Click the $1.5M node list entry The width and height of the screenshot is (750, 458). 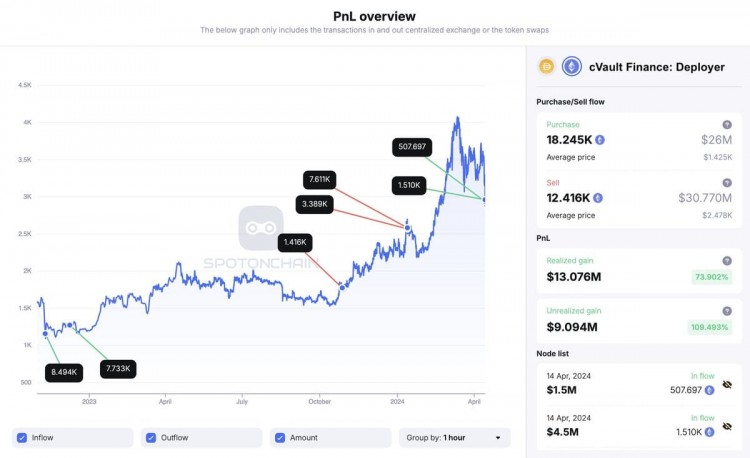click(562, 390)
